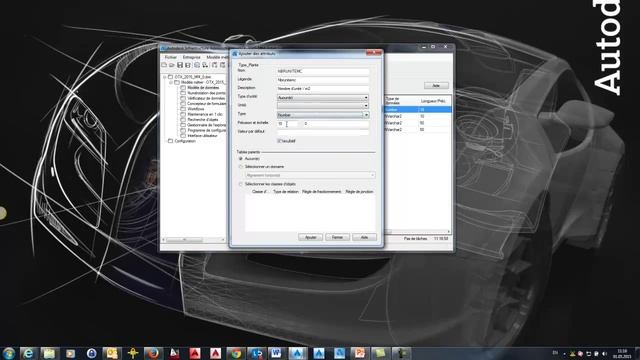The height and width of the screenshot is (360, 640).
Task: Select Interface utilisateur tree item
Action: tap(202, 136)
